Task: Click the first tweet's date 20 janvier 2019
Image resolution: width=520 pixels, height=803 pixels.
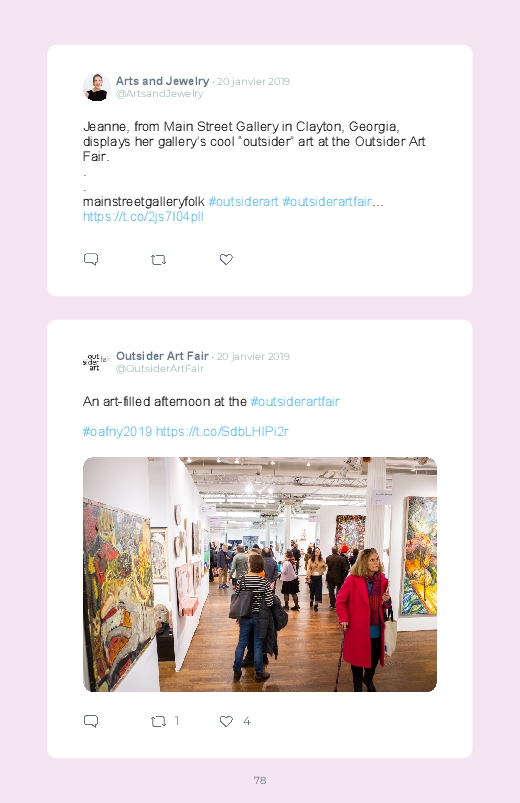Action: pos(253,81)
